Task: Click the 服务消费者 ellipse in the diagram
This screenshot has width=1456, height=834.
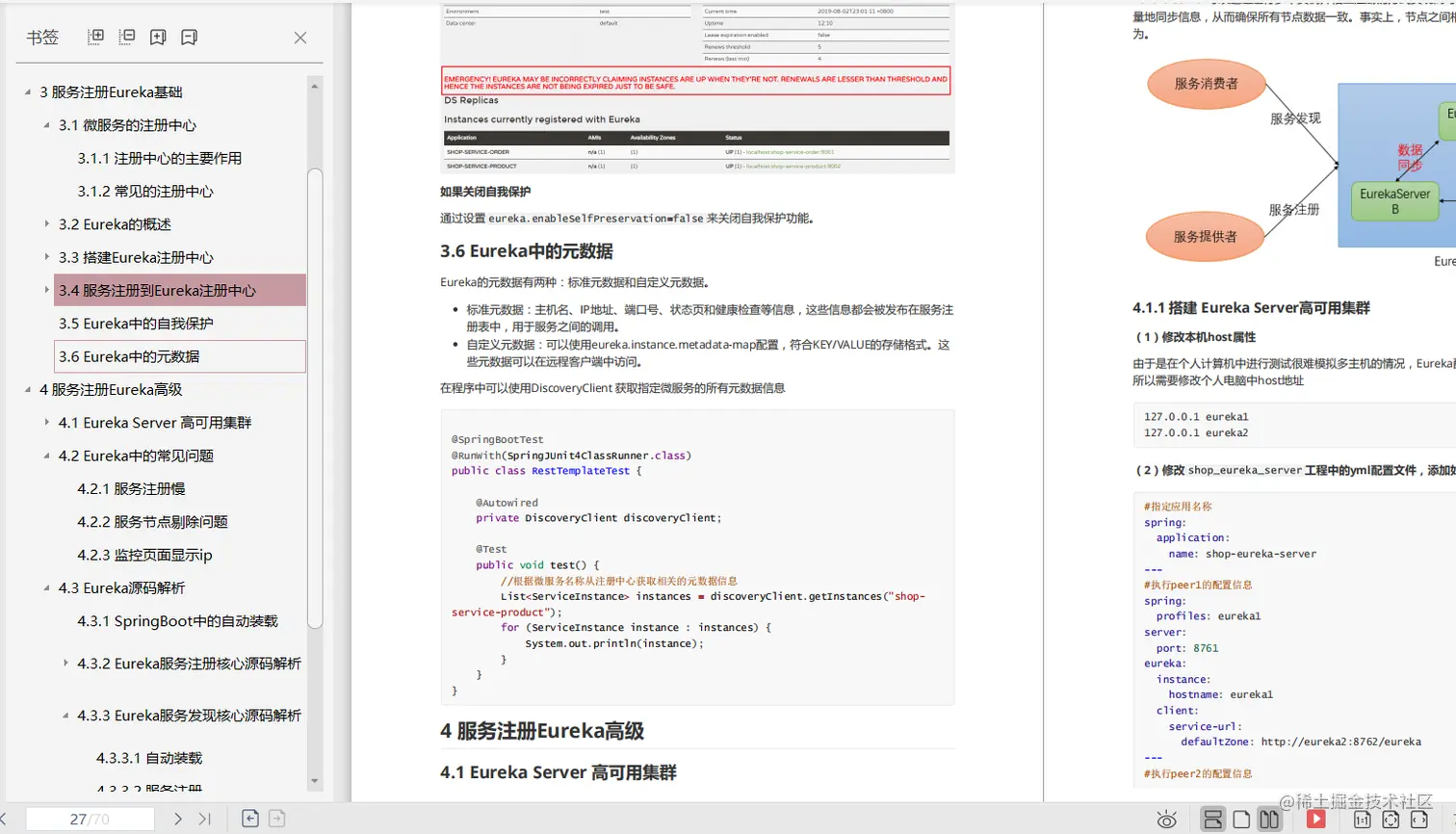Action: pyautogui.click(x=1206, y=84)
